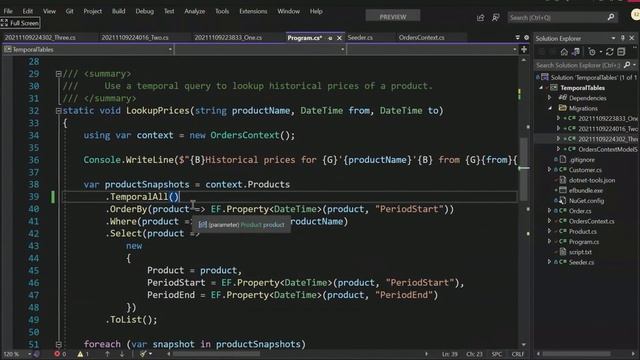Open the File menu
The height and width of the screenshot is (360, 640).
pyautogui.click(x=8, y=11)
